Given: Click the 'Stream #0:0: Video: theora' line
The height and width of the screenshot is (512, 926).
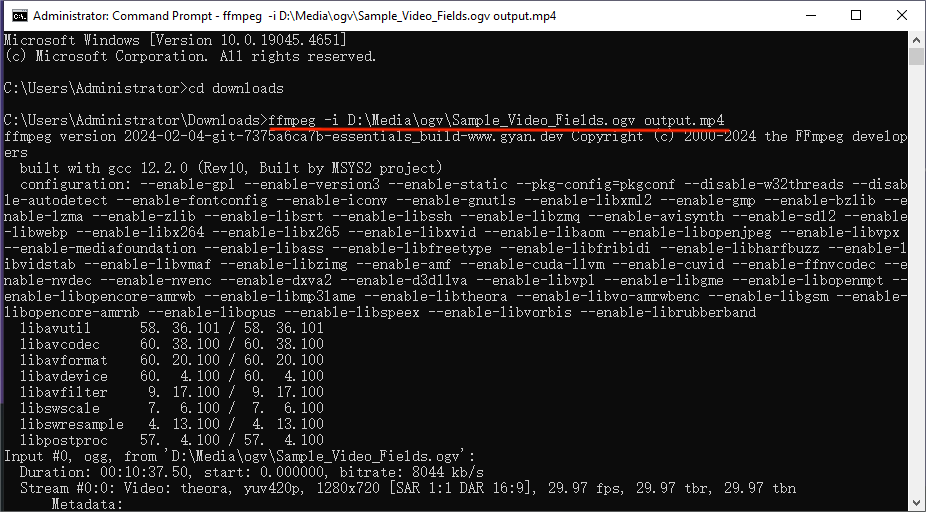Looking at the screenshot, I should pos(407,488).
